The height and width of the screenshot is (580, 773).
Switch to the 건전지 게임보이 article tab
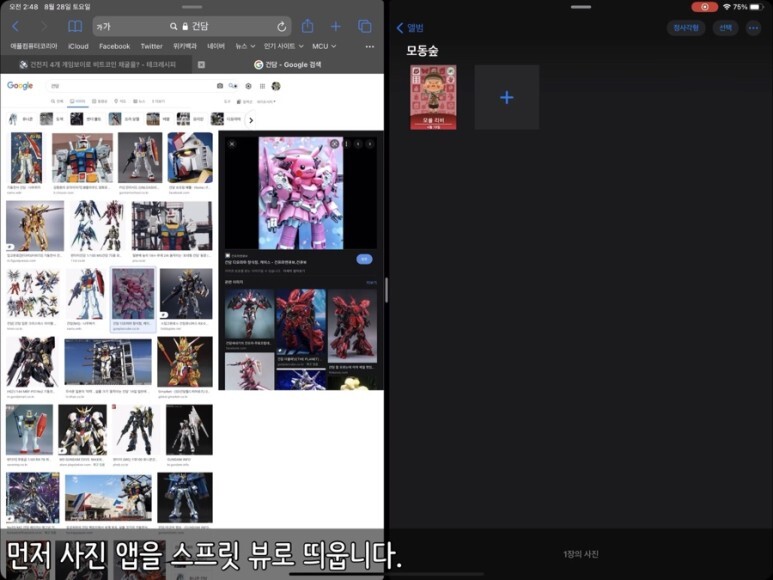pyautogui.click(x=96, y=65)
